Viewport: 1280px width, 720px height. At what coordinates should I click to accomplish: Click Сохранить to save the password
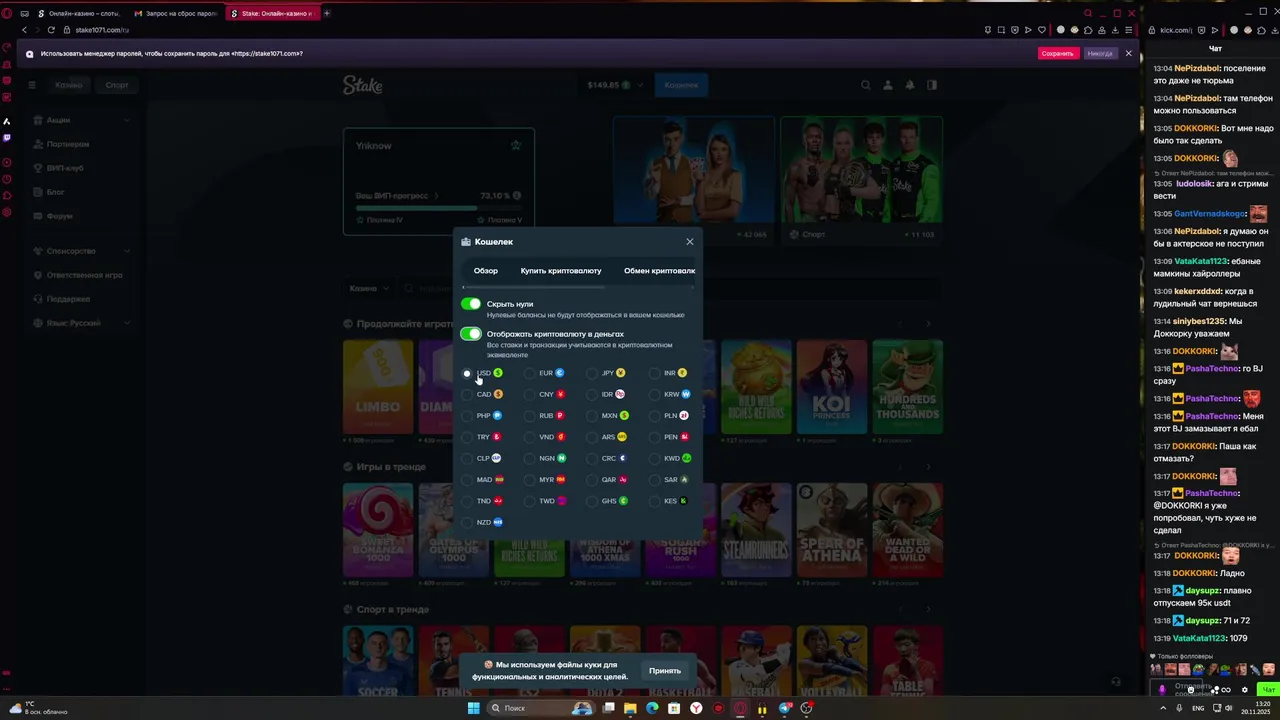pyautogui.click(x=1057, y=53)
